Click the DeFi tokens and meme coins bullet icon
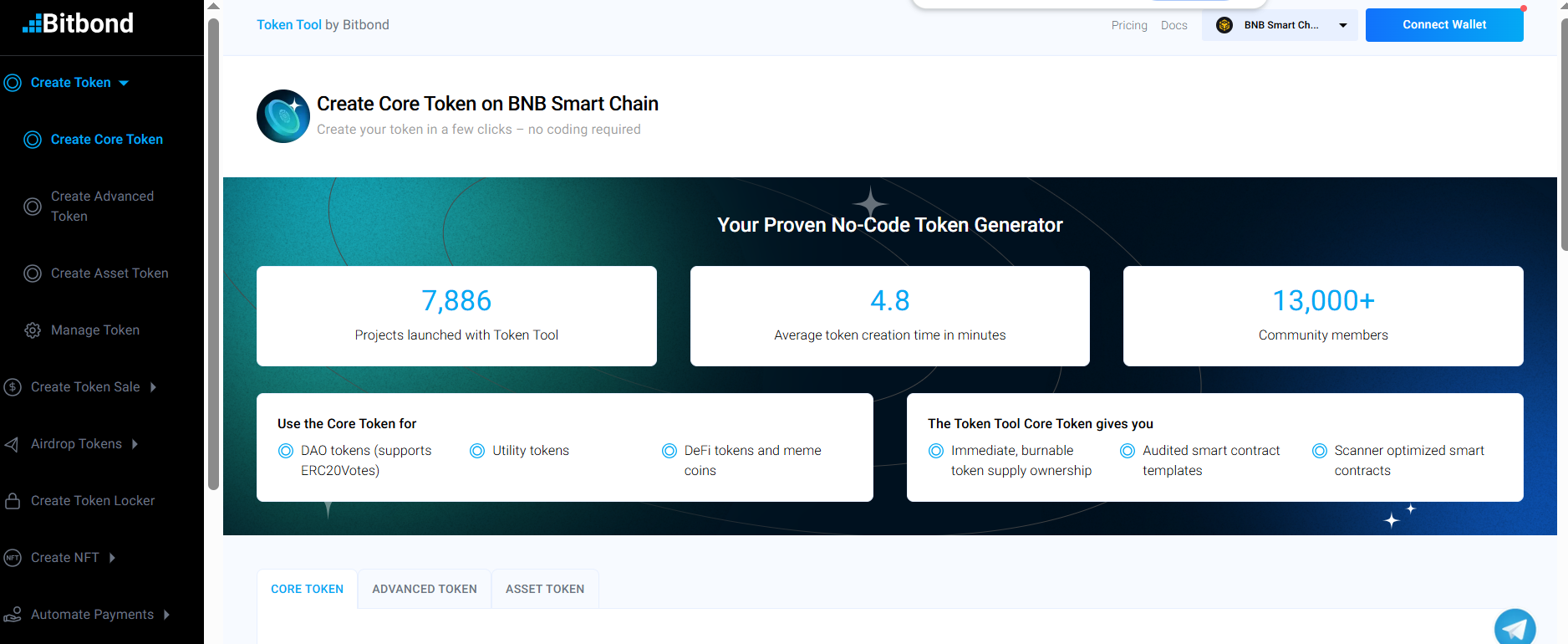 [669, 451]
